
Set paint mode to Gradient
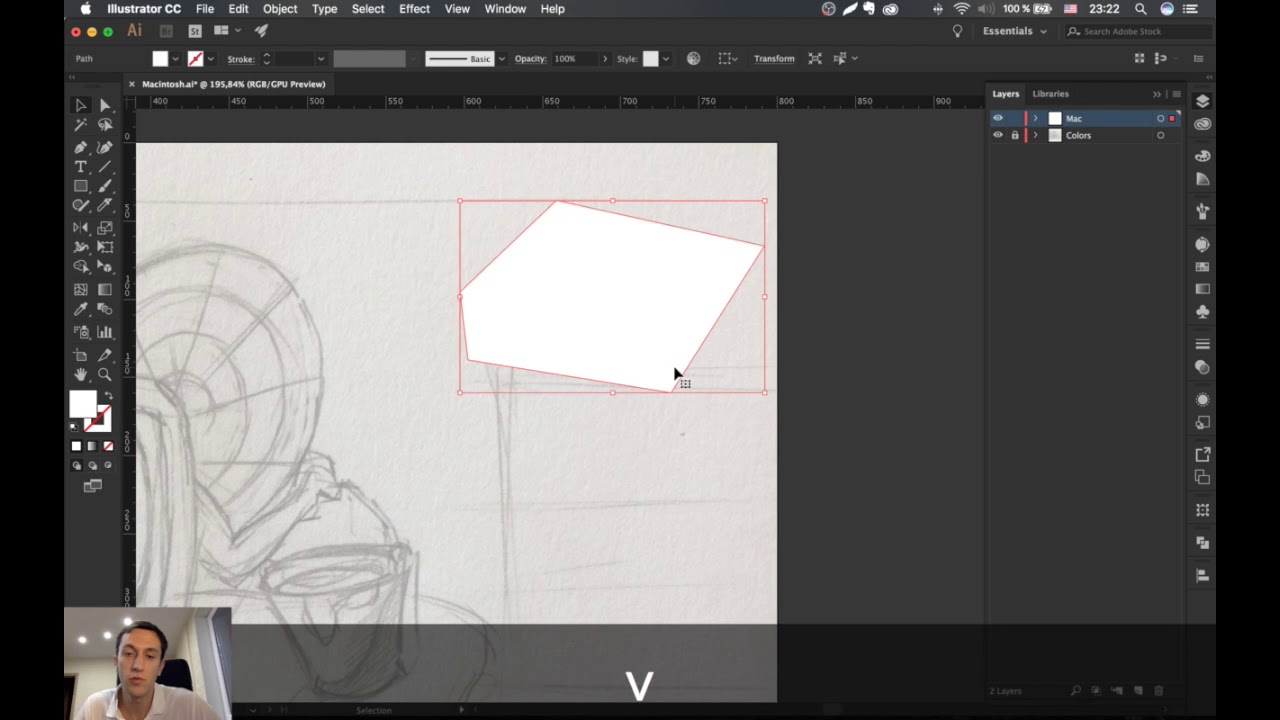(92, 446)
